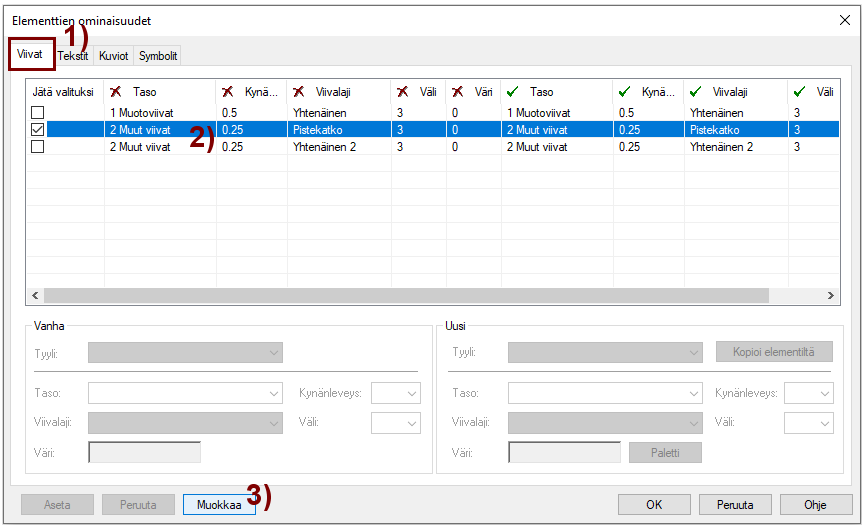Screen dimensions: 866x528
Task: Switch to the Tekstit tab
Action: tap(73, 56)
